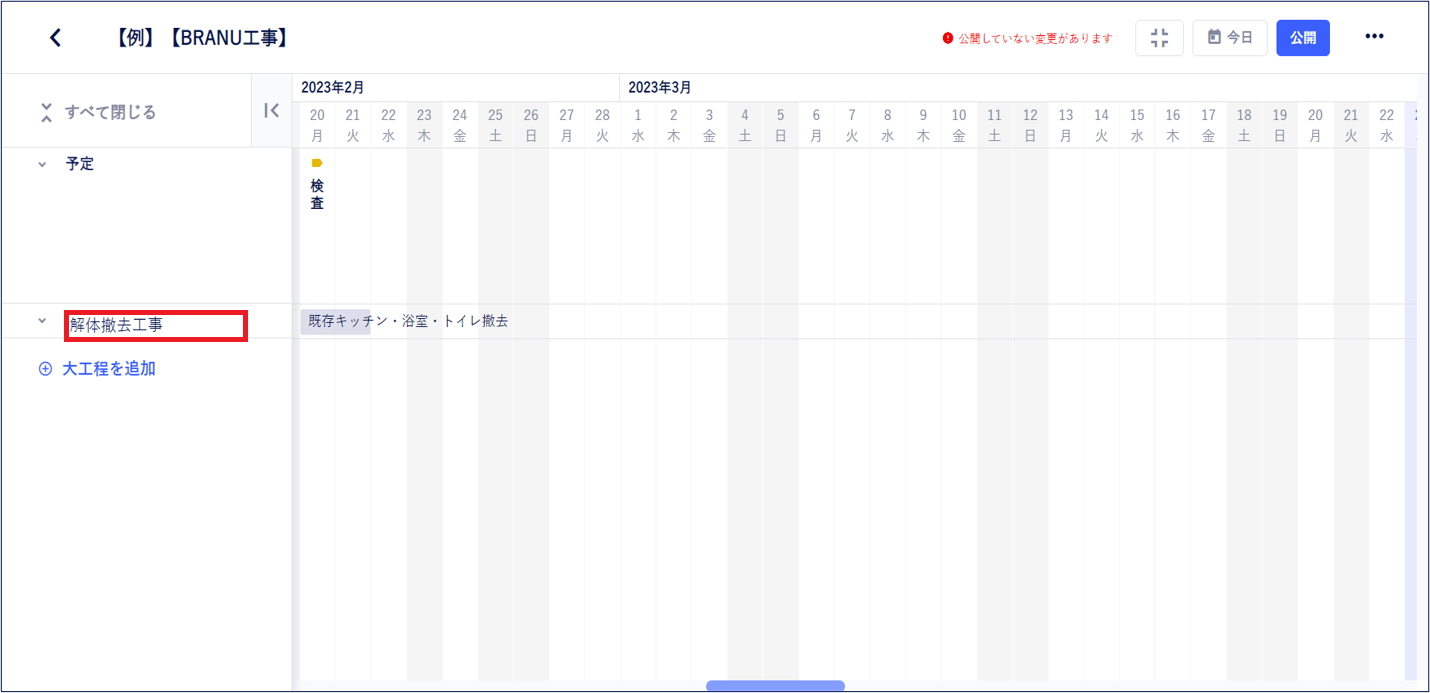Select date column 22 水 in March
Viewport: 1430px width, 693px height.
1387,125
